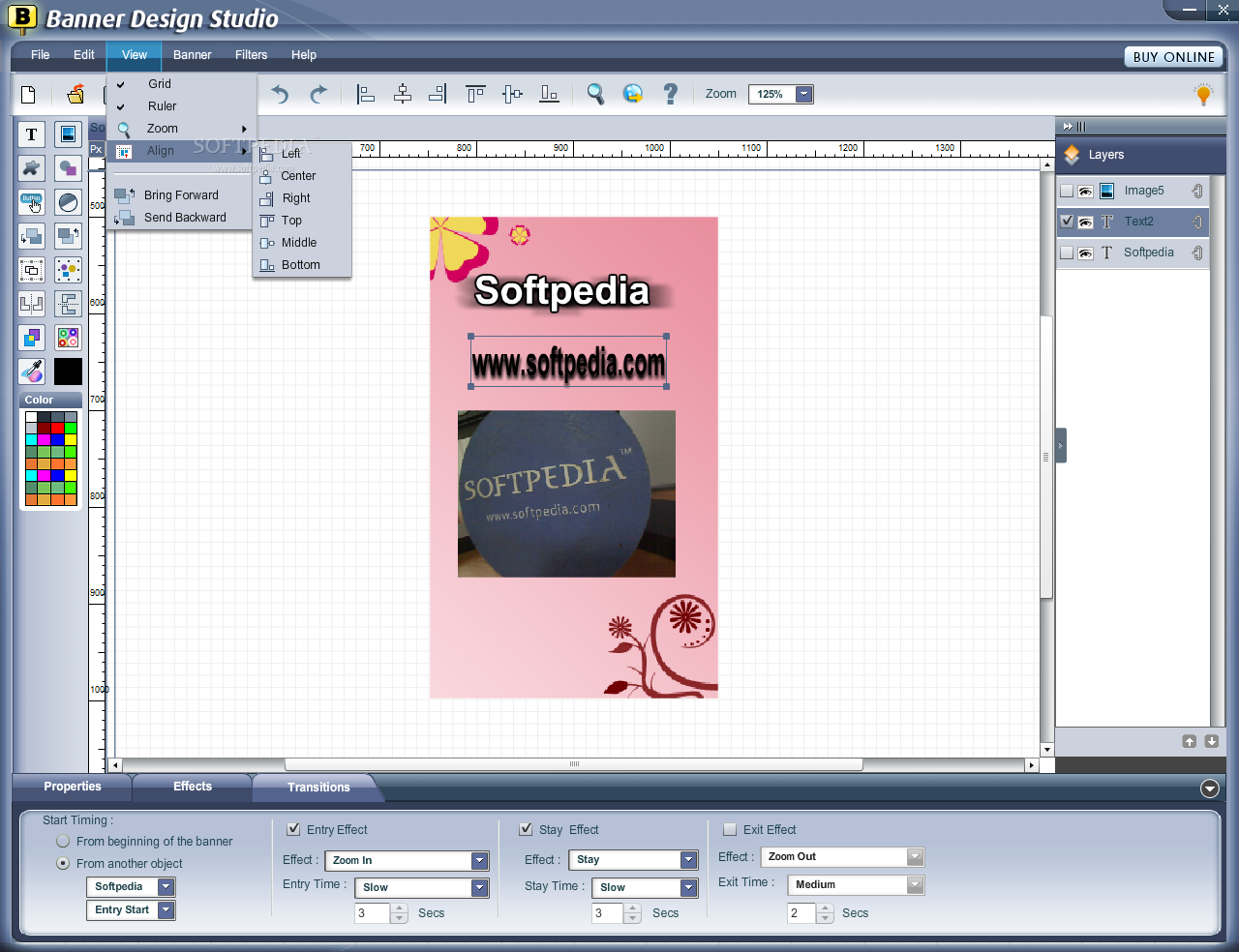
Task: Click align middle toolbar icon
Action: point(513,94)
